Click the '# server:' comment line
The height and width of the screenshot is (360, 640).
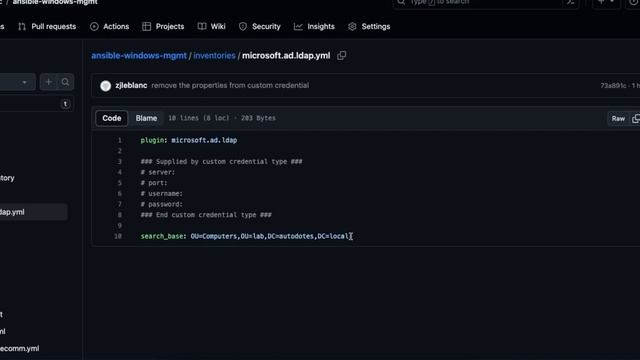[x=158, y=172]
